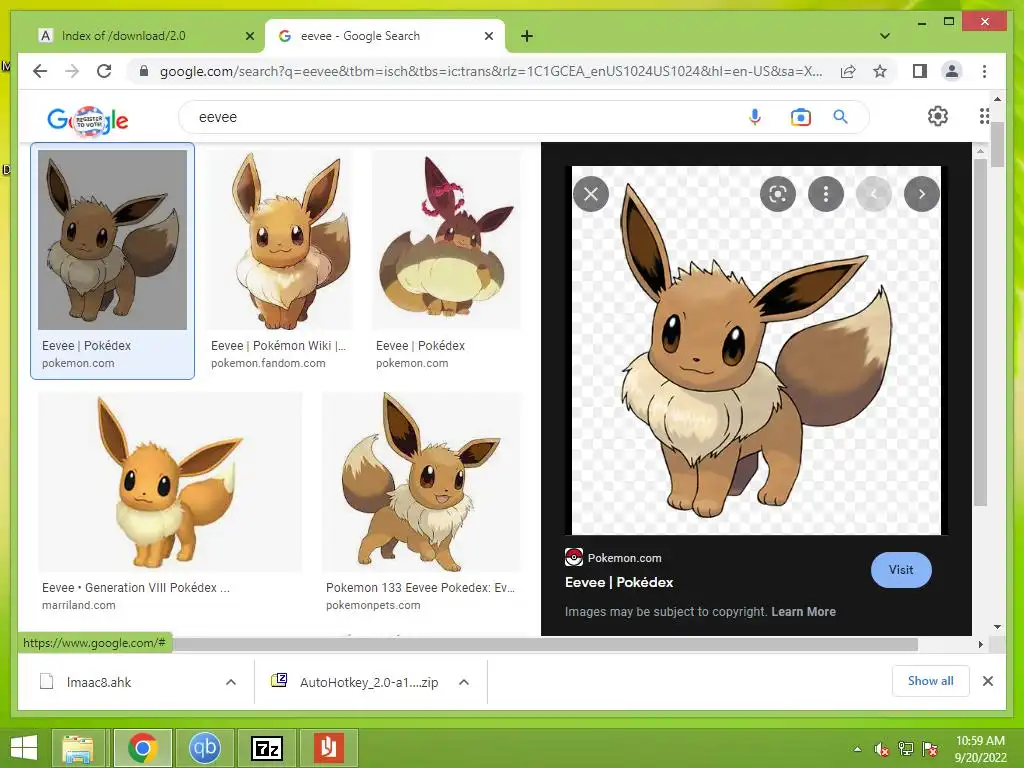Search inside image with Google Lens icon
The height and width of the screenshot is (768, 1024).
pos(778,194)
